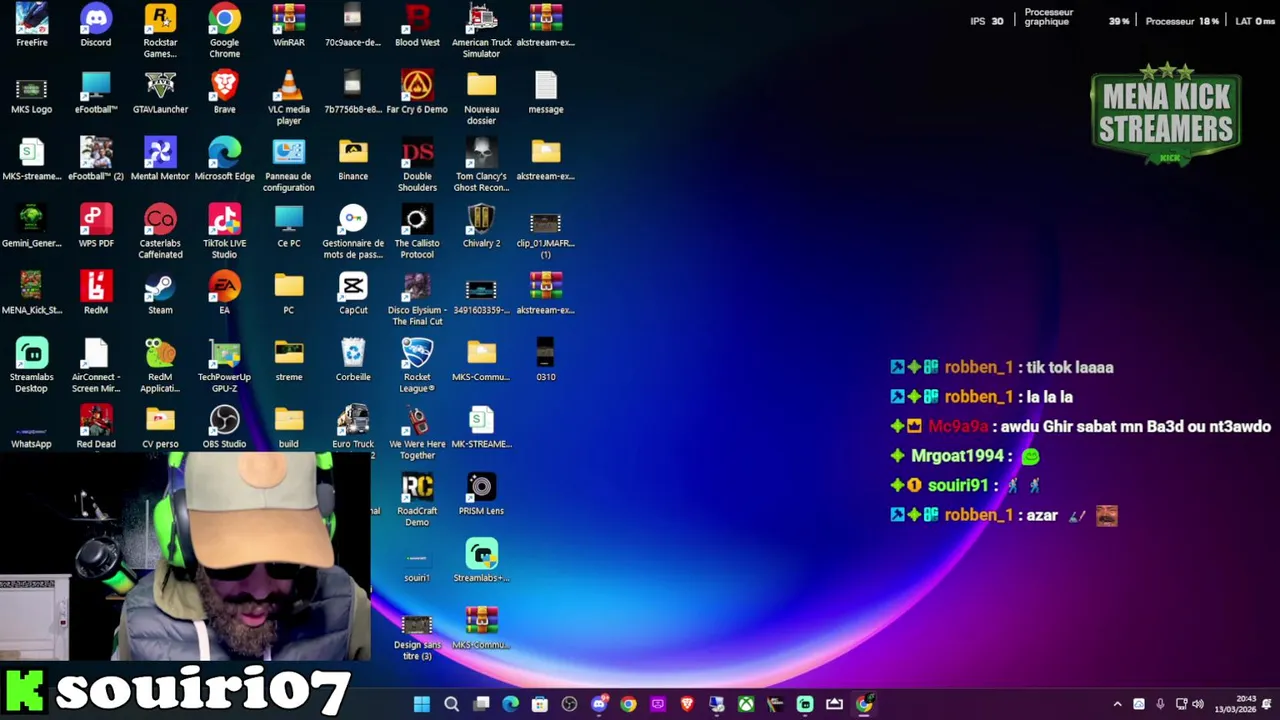Open the notification bell in the tray
The image size is (1280, 720).
coord(1267,704)
